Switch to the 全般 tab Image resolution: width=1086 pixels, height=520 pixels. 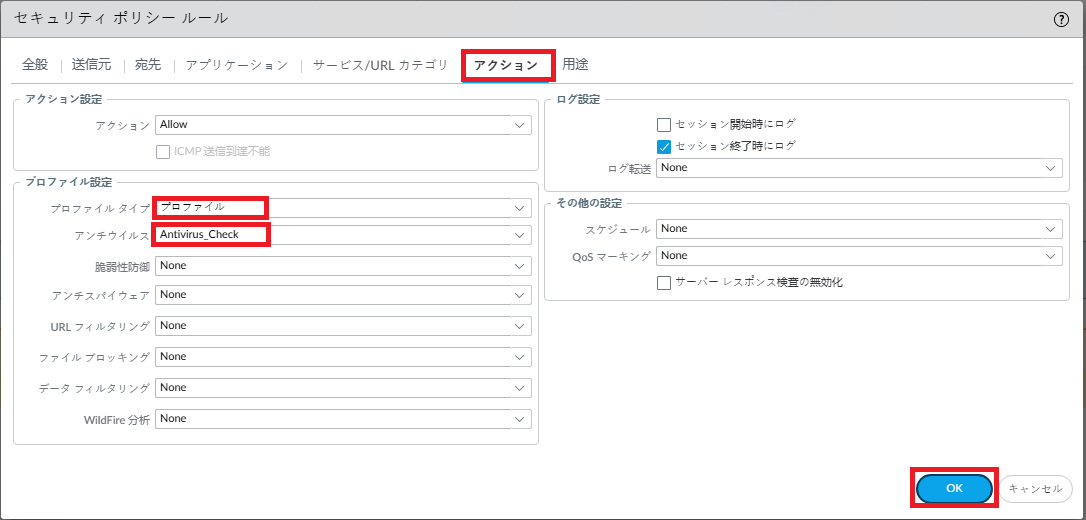[35, 65]
